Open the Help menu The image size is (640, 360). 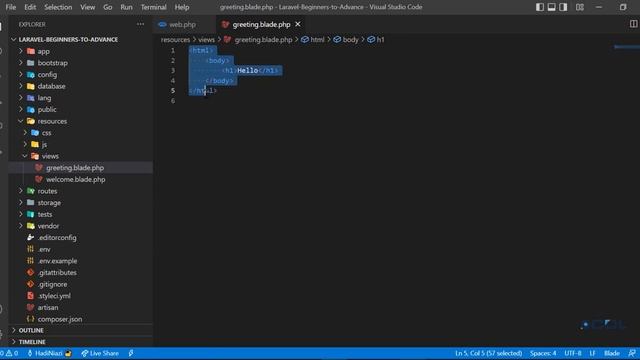pos(182,7)
